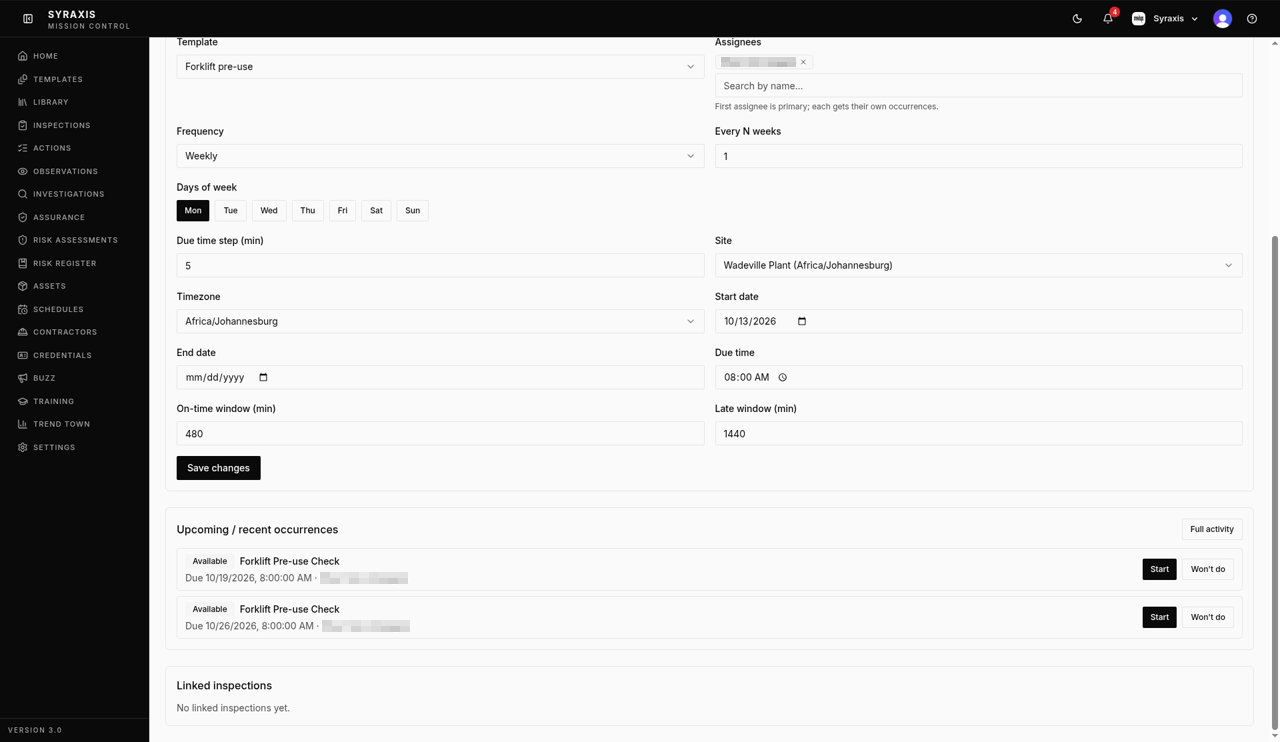Toggle the sidebar collapse icon

[x=28, y=18]
